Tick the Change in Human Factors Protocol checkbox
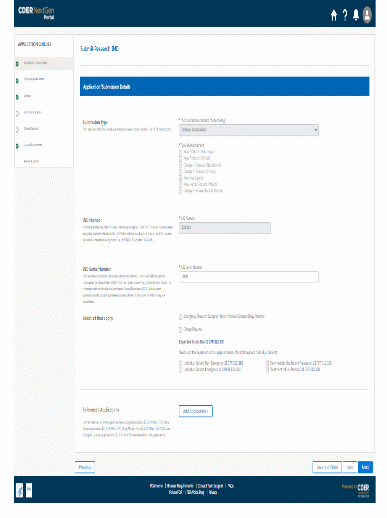This screenshot has width=387, height=518. [x=180, y=191]
